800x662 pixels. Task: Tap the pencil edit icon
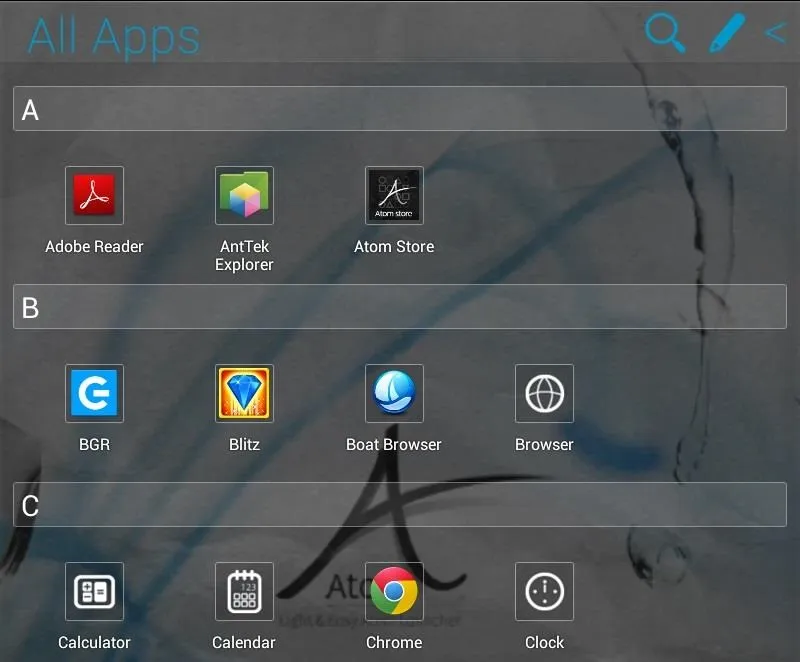point(727,33)
